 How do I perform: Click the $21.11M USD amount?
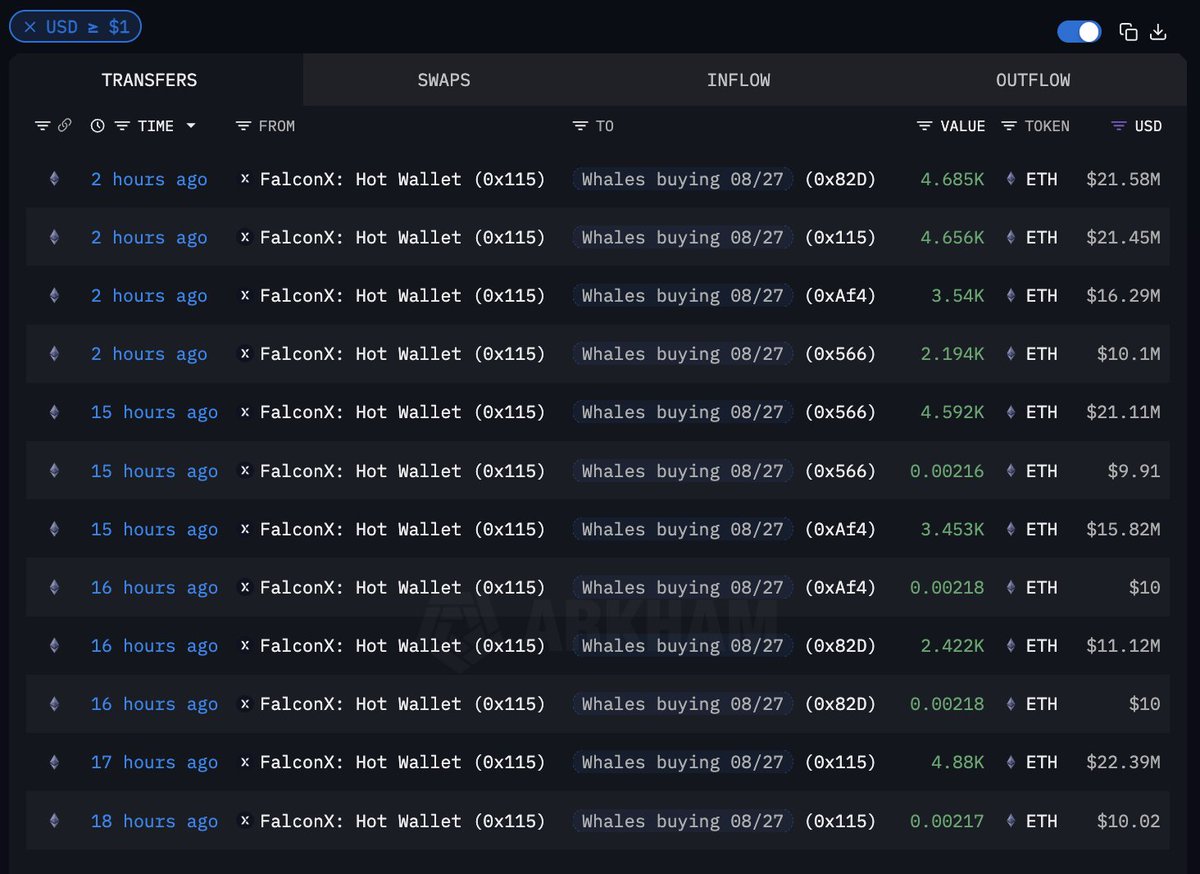[1123, 412]
